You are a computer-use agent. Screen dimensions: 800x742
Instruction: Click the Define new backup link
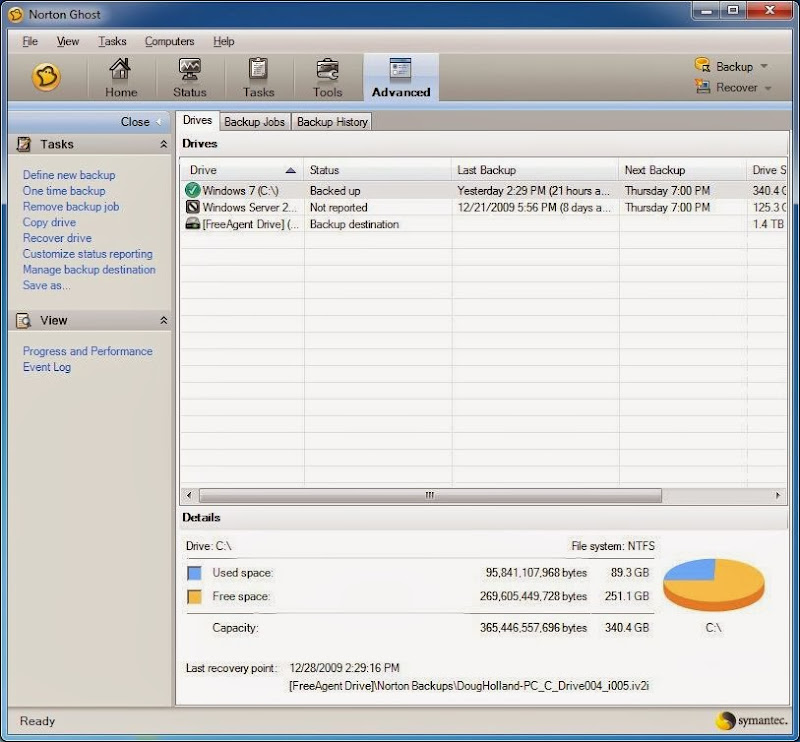click(69, 175)
